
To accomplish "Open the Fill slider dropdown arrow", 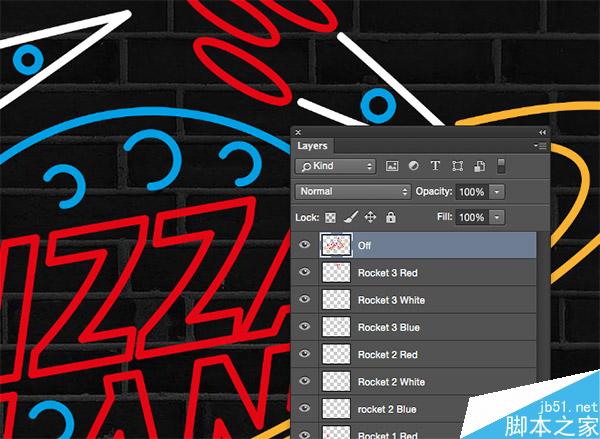I will (x=497, y=217).
